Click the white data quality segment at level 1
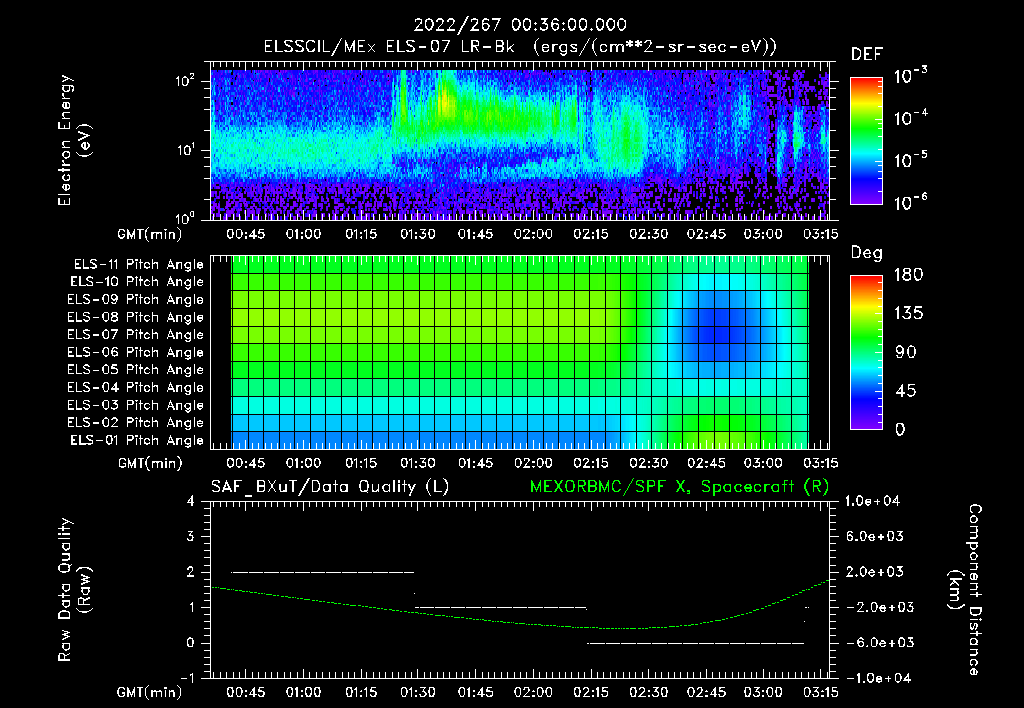The width and height of the screenshot is (1024, 708). click(x=501, y=607)
